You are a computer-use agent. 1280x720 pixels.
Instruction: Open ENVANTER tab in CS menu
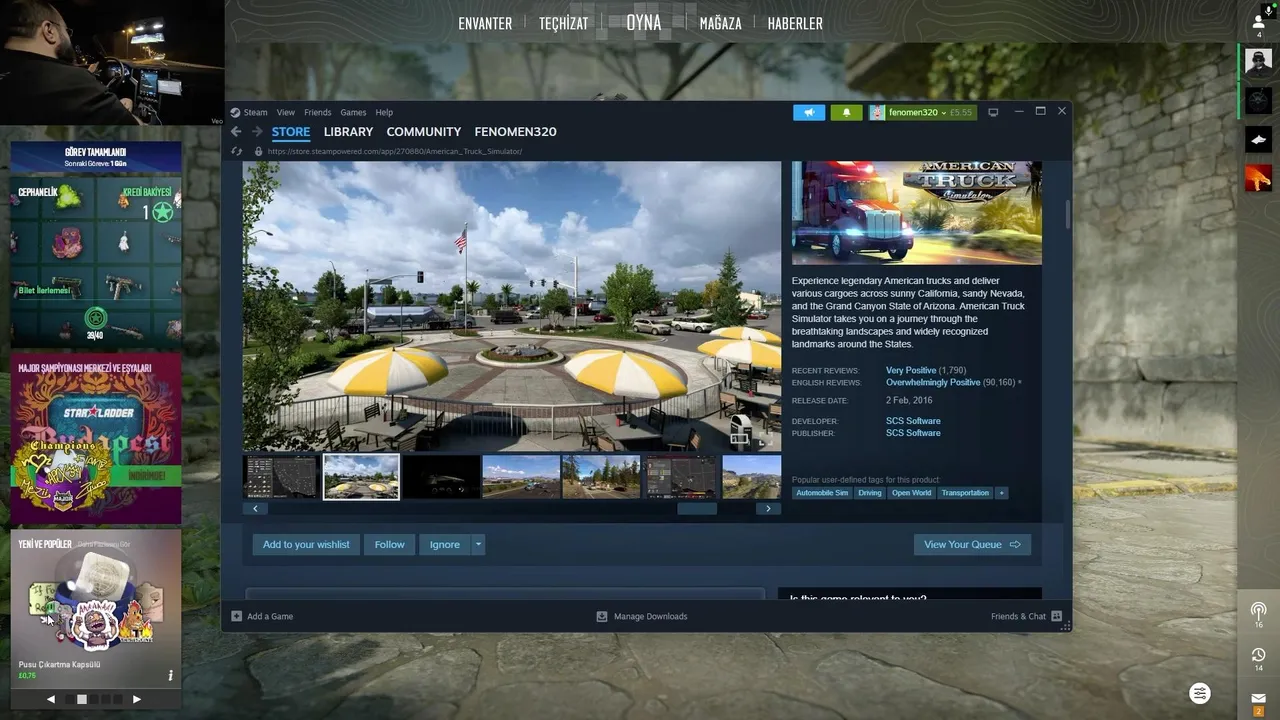tap(485, 23)
